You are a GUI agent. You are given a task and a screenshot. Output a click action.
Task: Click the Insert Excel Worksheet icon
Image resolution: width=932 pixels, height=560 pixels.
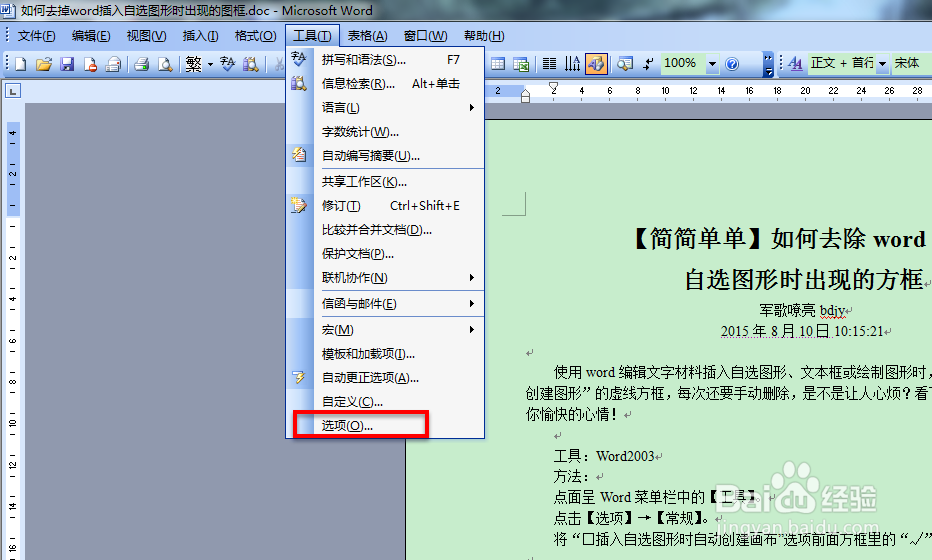[x=521, y=64]
